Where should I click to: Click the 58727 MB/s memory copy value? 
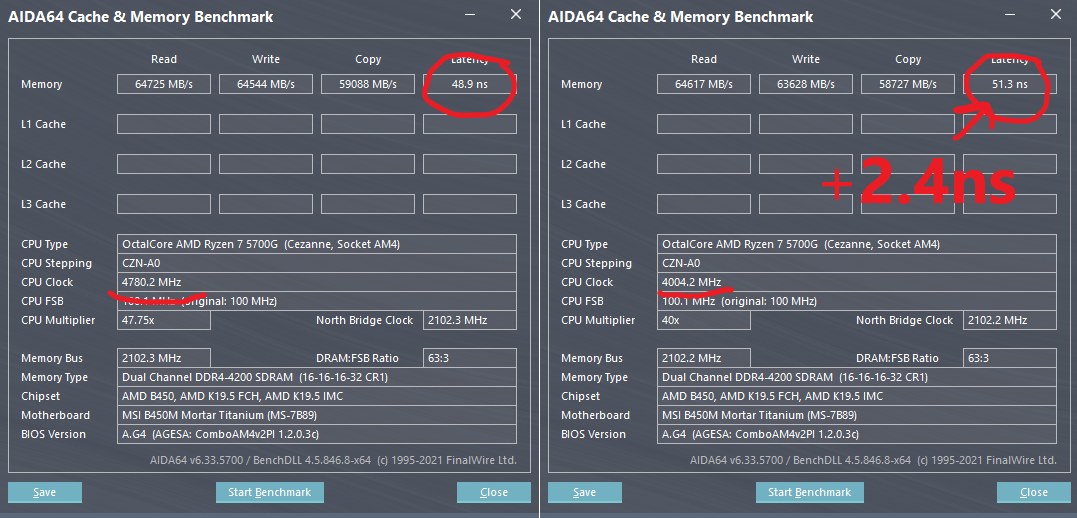pyautogui.click(x=908, y=85)
